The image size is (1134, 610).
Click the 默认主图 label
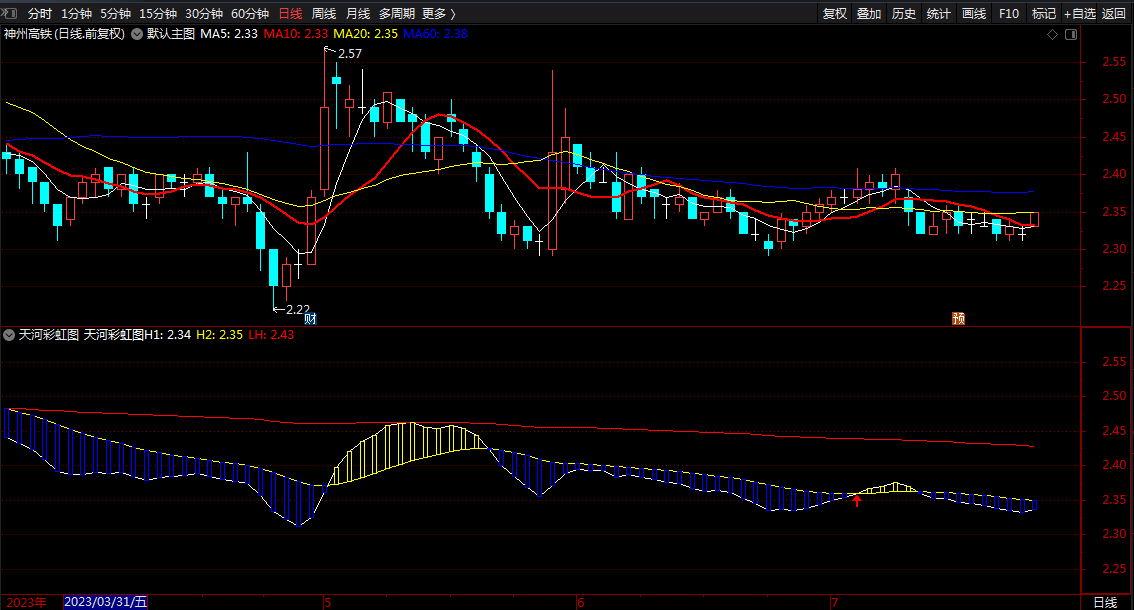pyautogui.click(x=171, y=34)
